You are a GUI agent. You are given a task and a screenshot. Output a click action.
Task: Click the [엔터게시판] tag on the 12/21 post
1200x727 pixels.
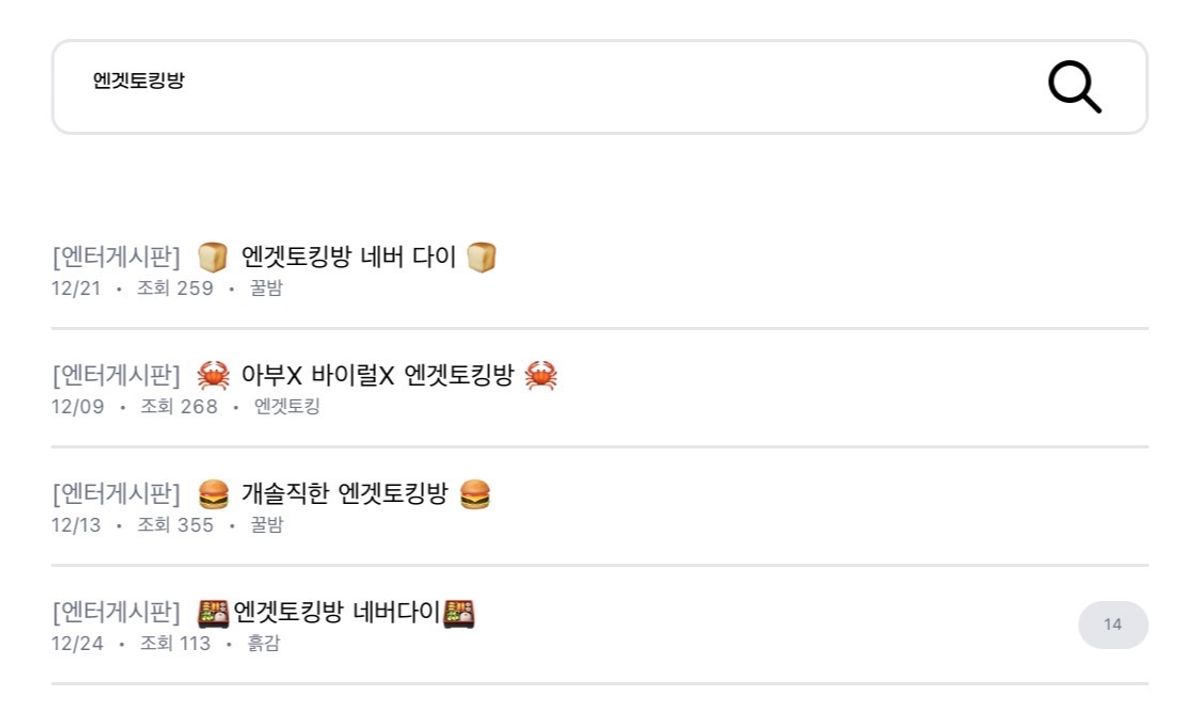pyautogui.click(x=116, y=258)
